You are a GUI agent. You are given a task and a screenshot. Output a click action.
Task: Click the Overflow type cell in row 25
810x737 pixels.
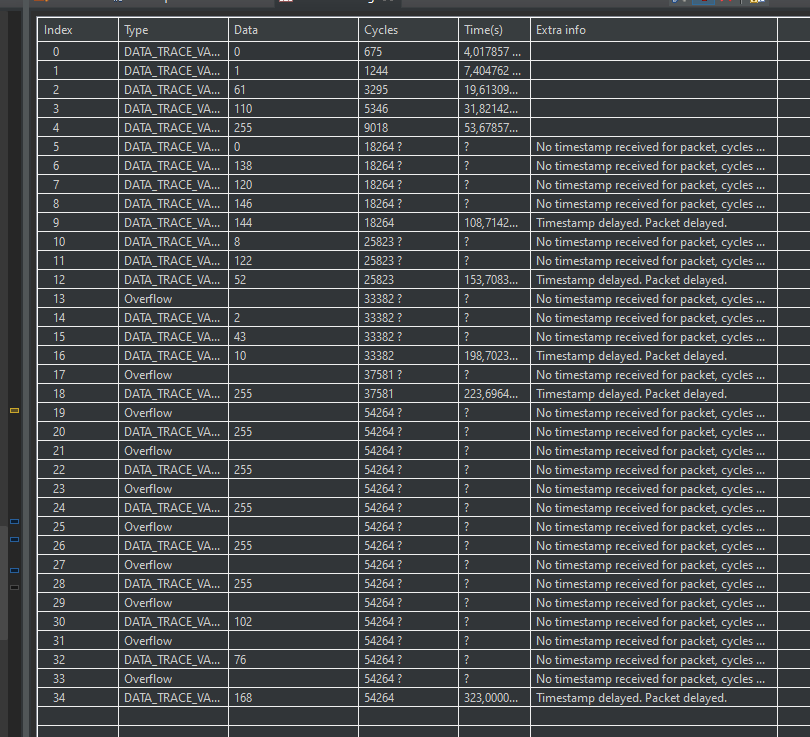[x=173, y=527]
